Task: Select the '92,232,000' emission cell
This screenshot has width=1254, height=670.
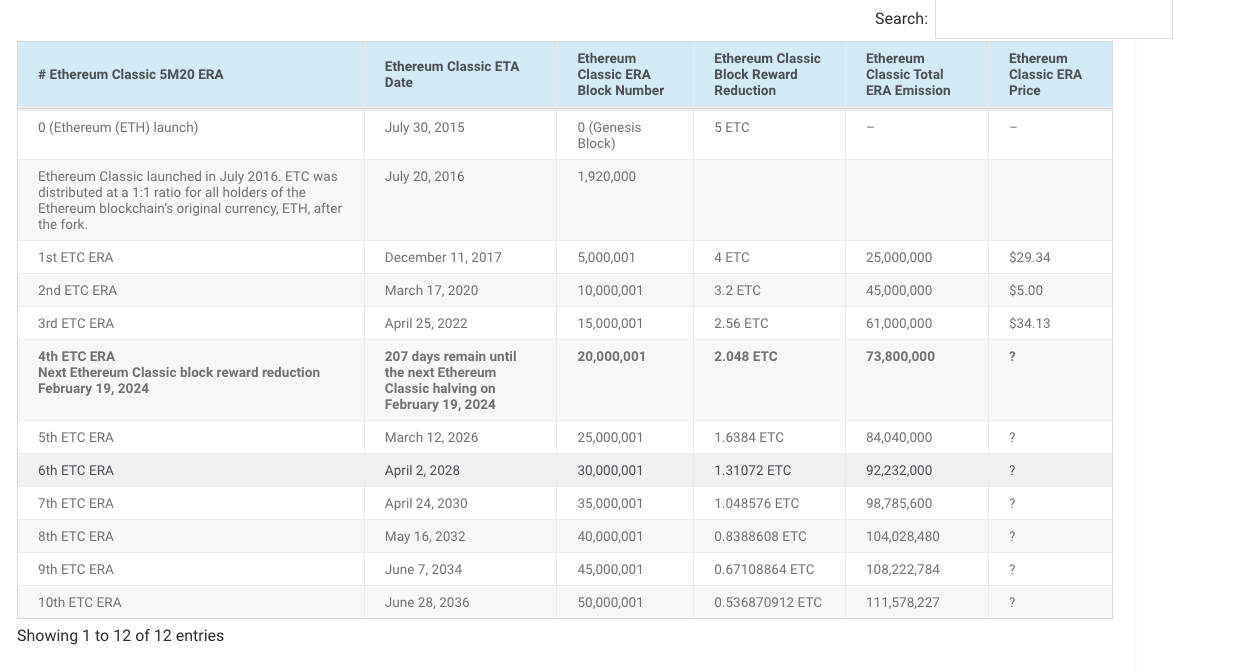Action: (x=917, y=470)
